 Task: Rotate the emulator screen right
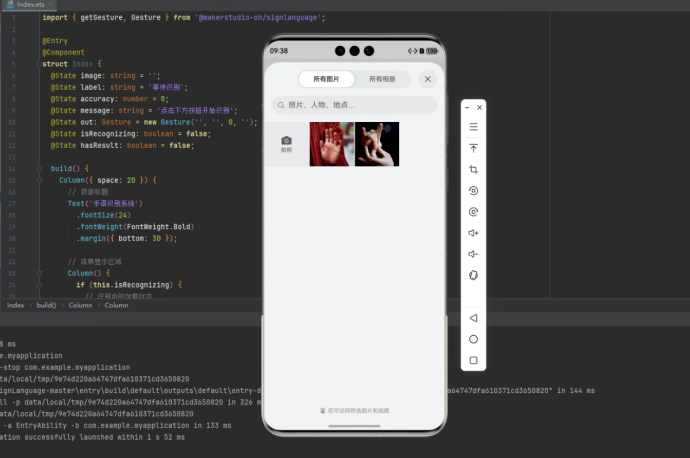pyautogui.click(x=473, y=212)
